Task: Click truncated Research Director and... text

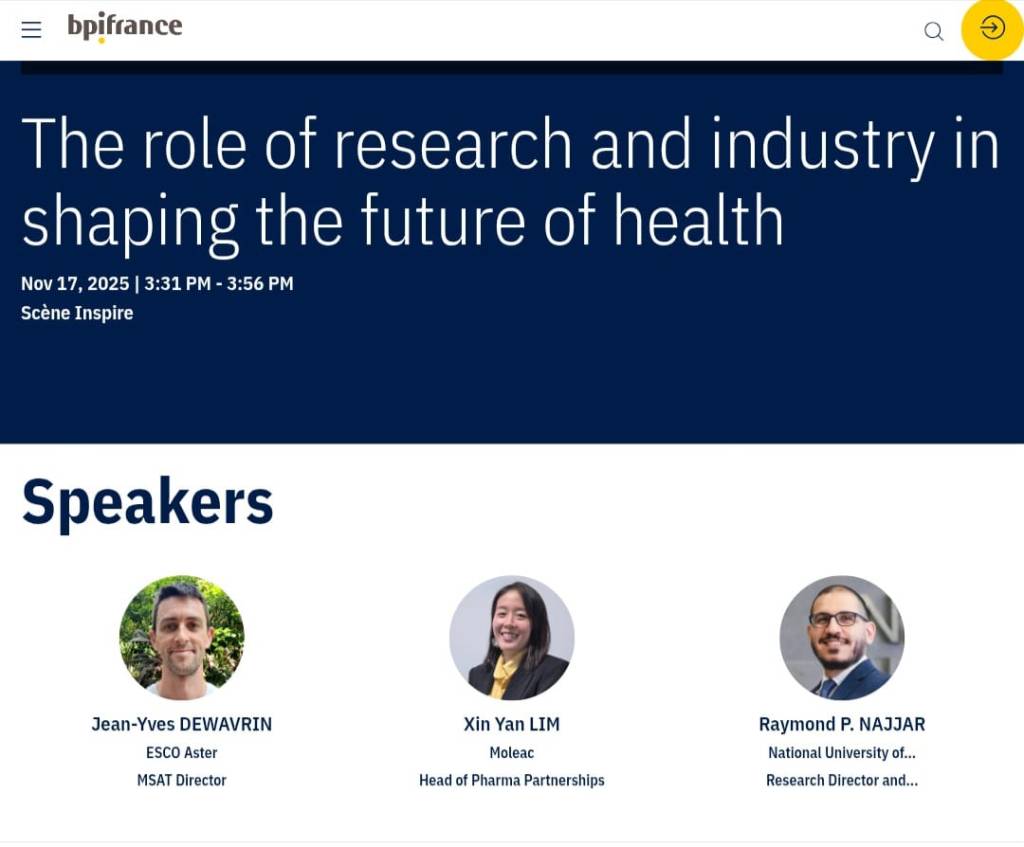Action: 841,780
